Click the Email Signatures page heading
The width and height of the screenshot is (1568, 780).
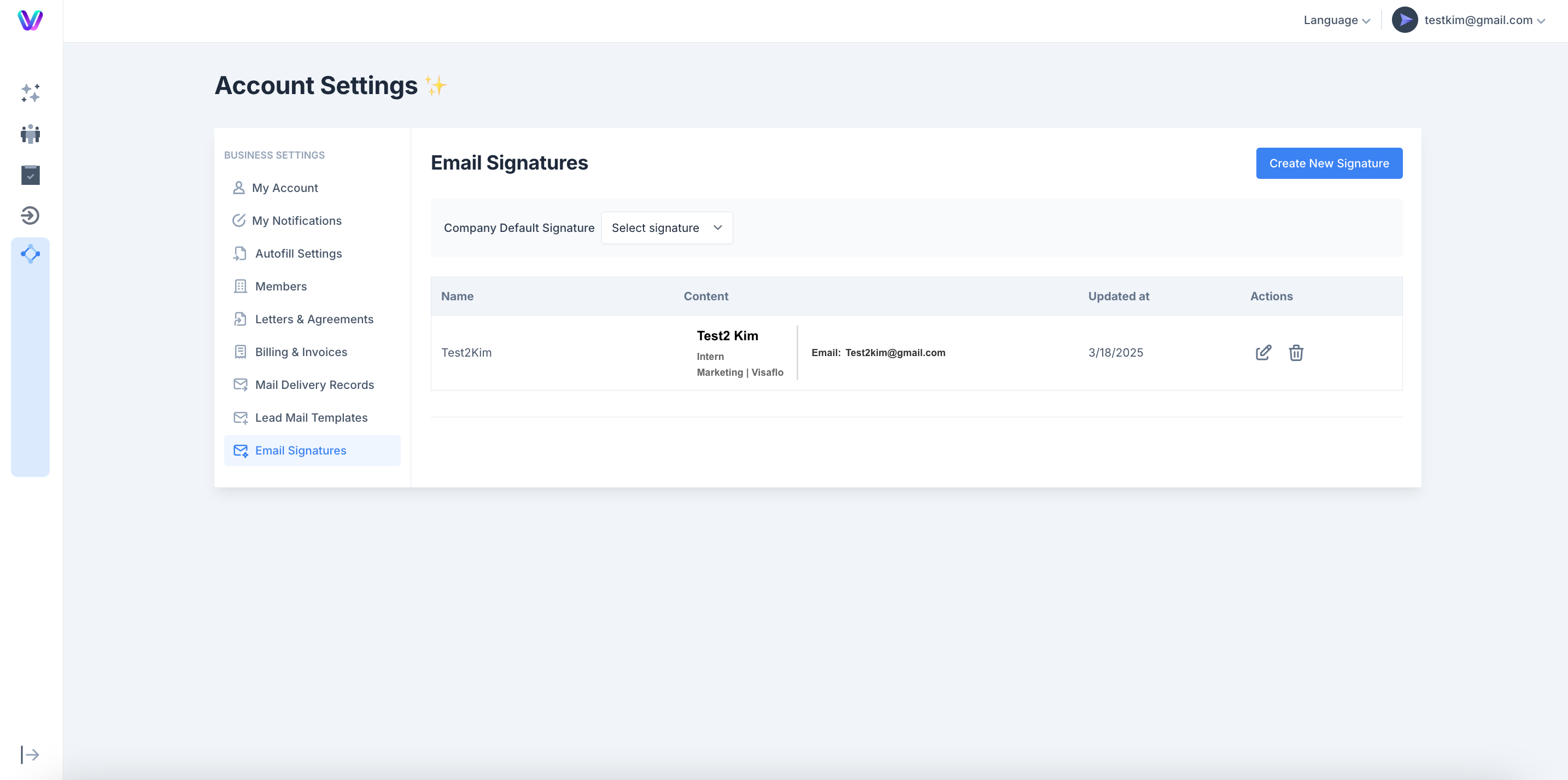click(510, 162)
